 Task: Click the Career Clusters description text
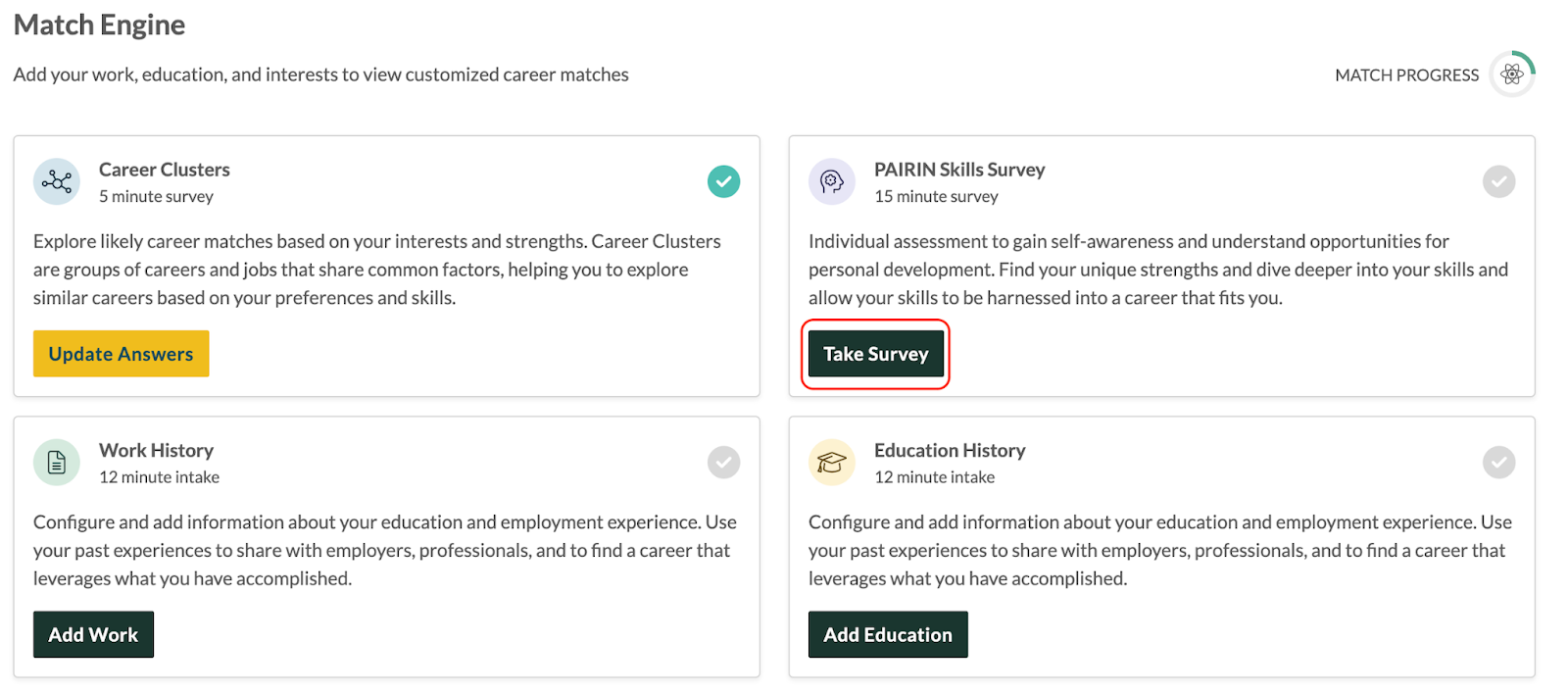[377, 270]
